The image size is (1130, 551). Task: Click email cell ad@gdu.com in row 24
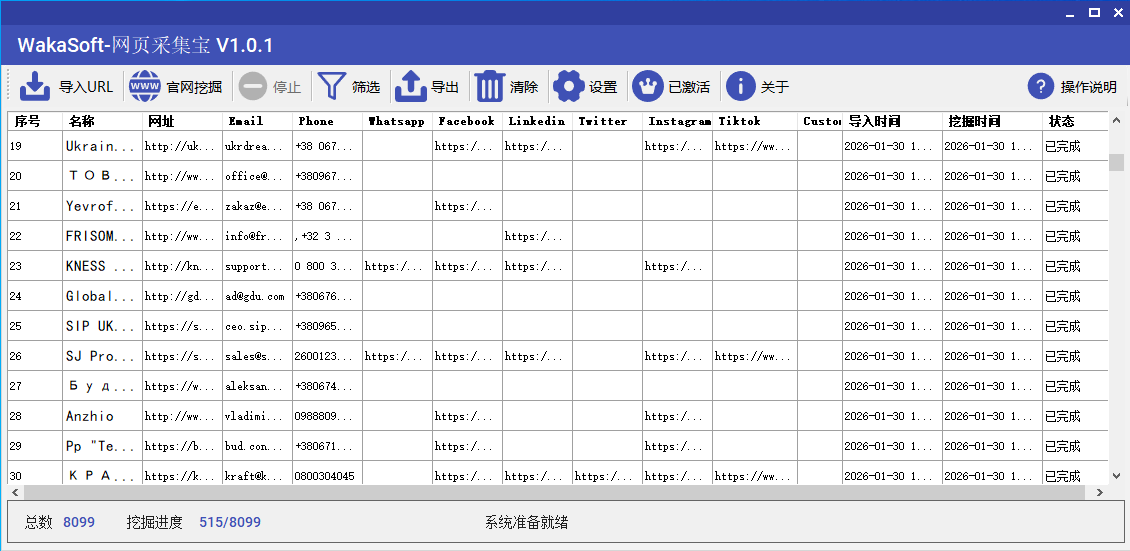(255, 296)
